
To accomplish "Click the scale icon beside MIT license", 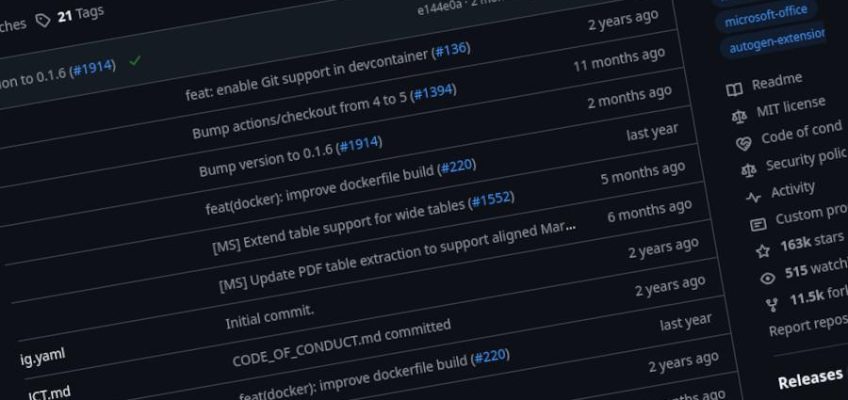I will pos(738,116).
